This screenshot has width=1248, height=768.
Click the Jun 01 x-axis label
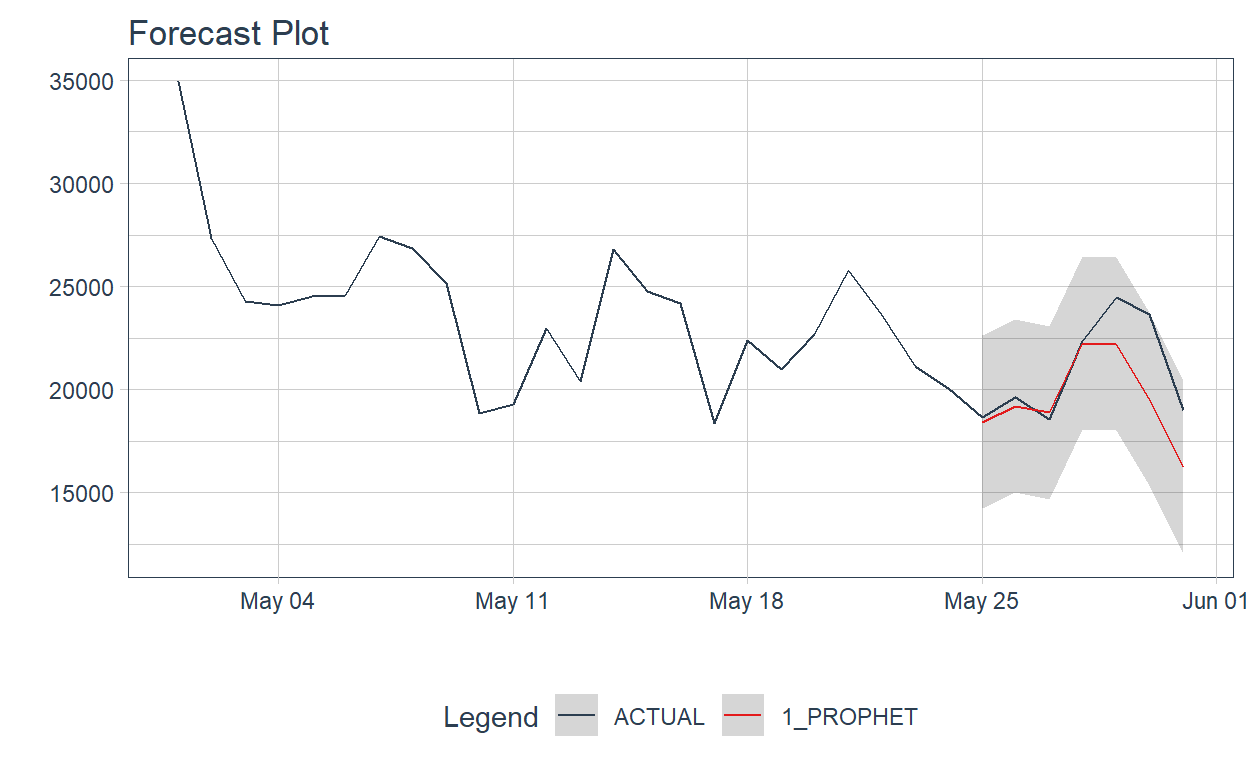[1215, 601]
